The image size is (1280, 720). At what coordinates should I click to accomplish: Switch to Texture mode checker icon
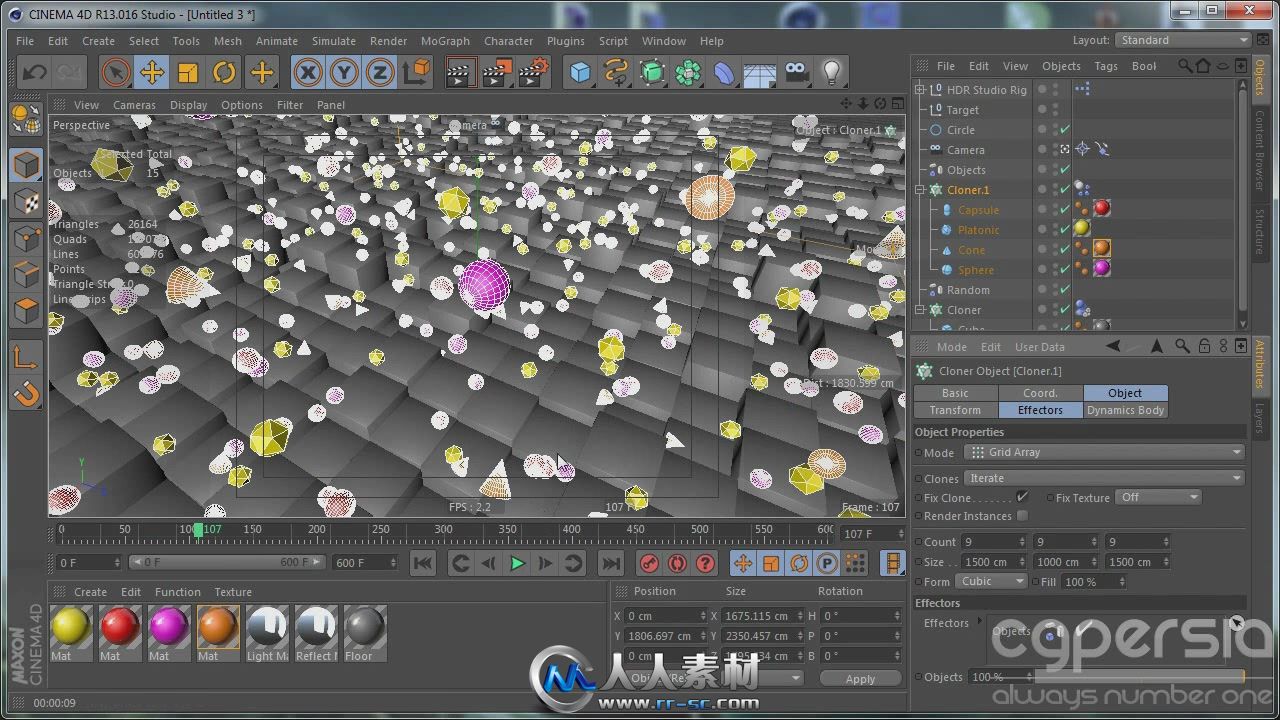tap(25, 202)
